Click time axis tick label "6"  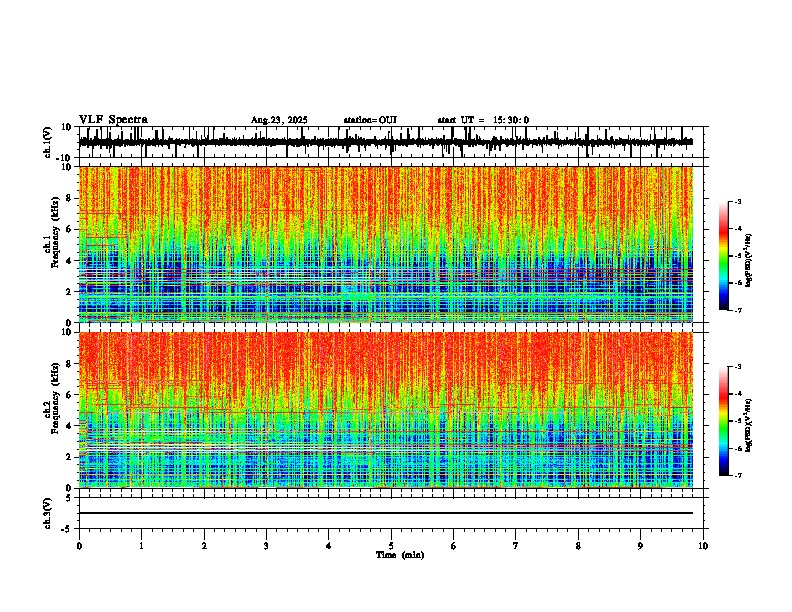[454, 546]
